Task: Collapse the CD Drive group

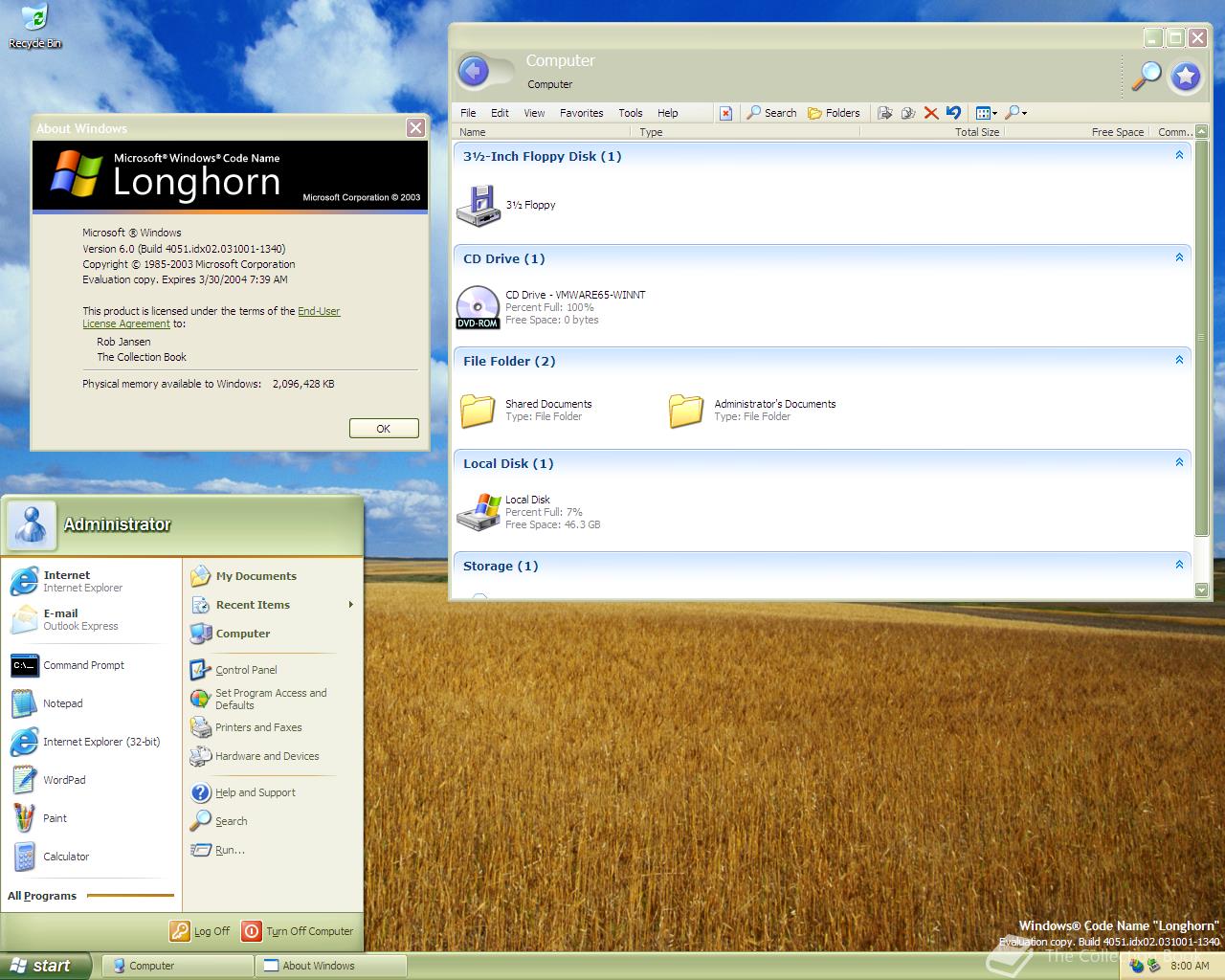Action: (1179, 257)
